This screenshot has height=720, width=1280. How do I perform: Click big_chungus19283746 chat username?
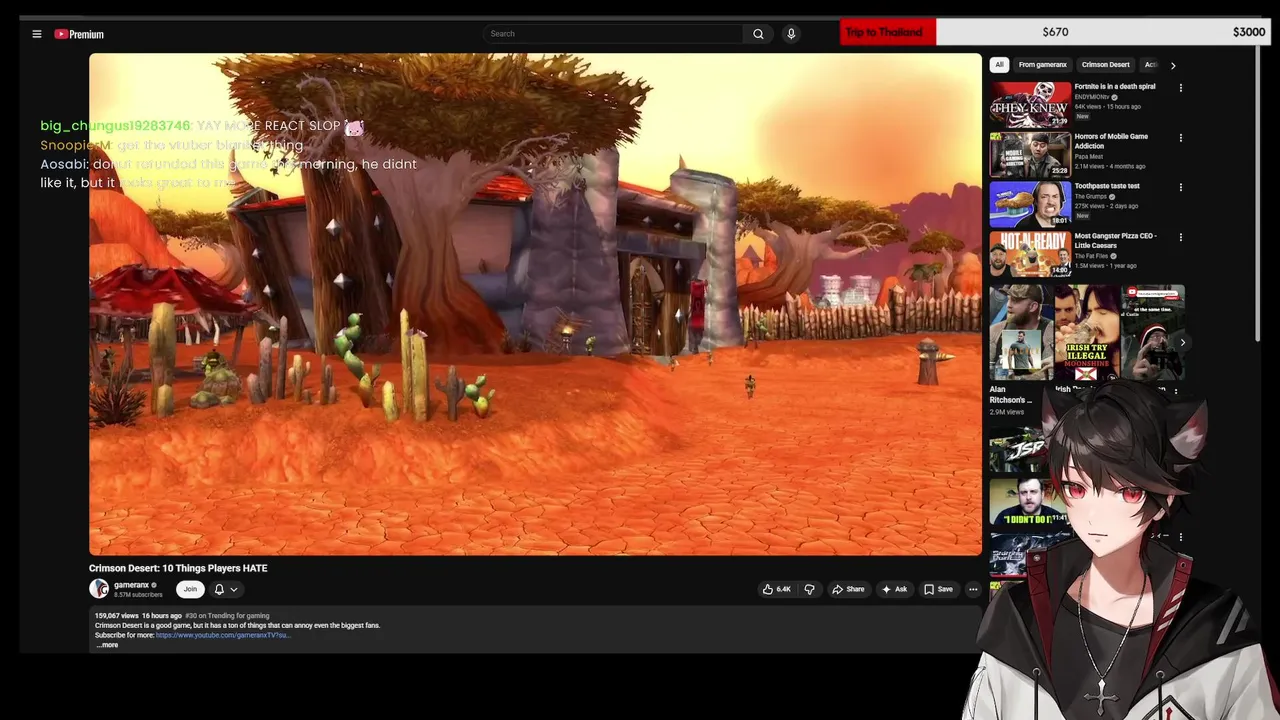(x=115, y=126)
